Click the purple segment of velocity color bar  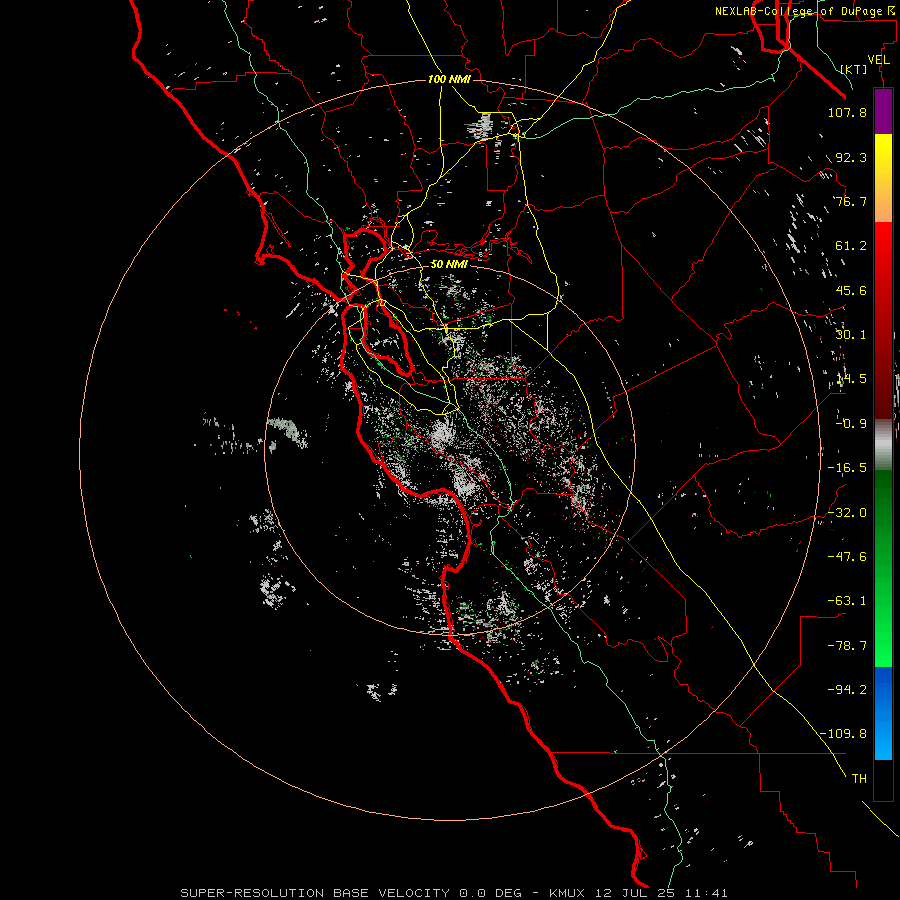pos(883,111)
